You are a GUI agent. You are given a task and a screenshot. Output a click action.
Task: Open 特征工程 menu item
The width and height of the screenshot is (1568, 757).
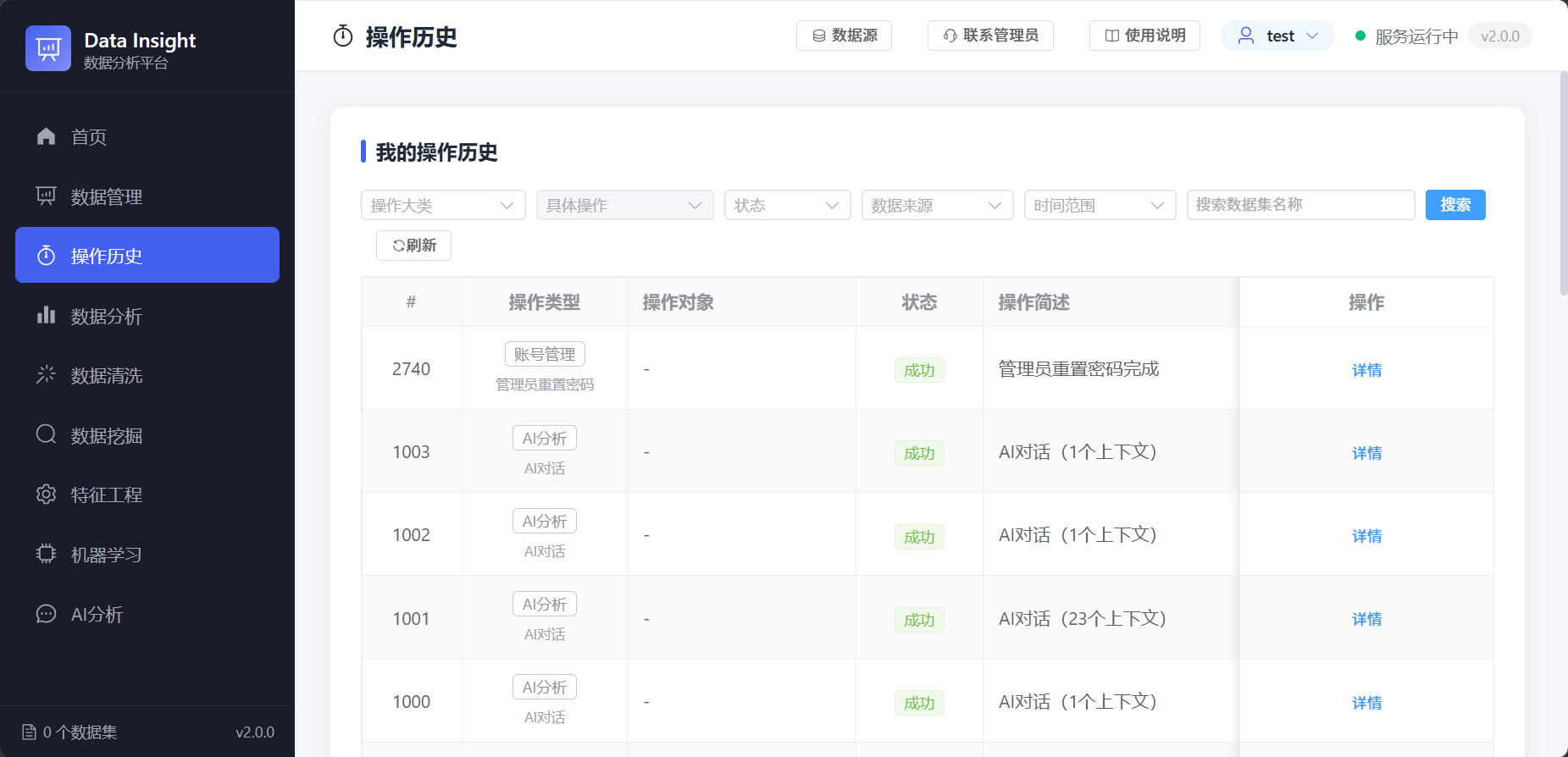click(x=147, y=494)
